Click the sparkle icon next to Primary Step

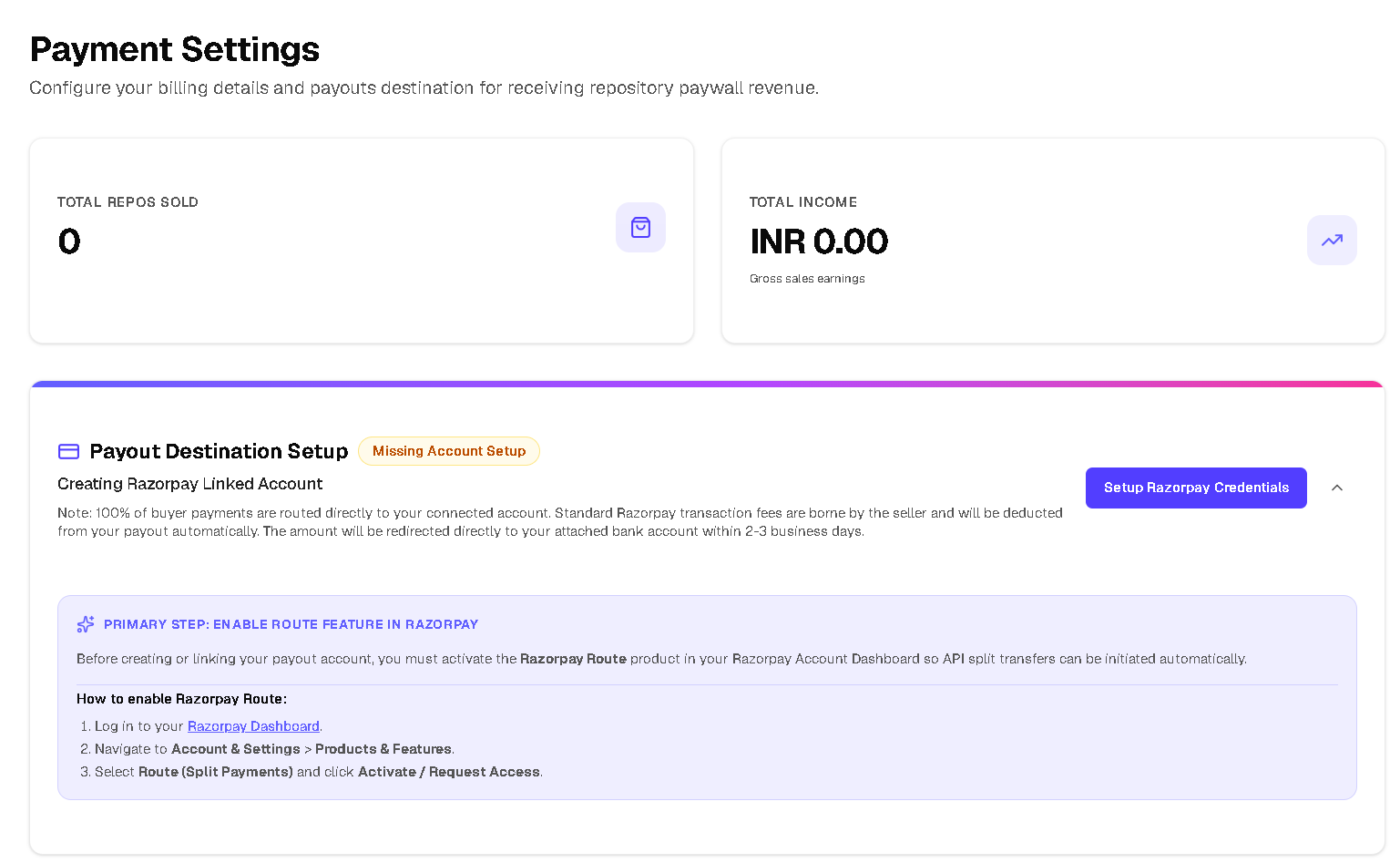point(86,624)
